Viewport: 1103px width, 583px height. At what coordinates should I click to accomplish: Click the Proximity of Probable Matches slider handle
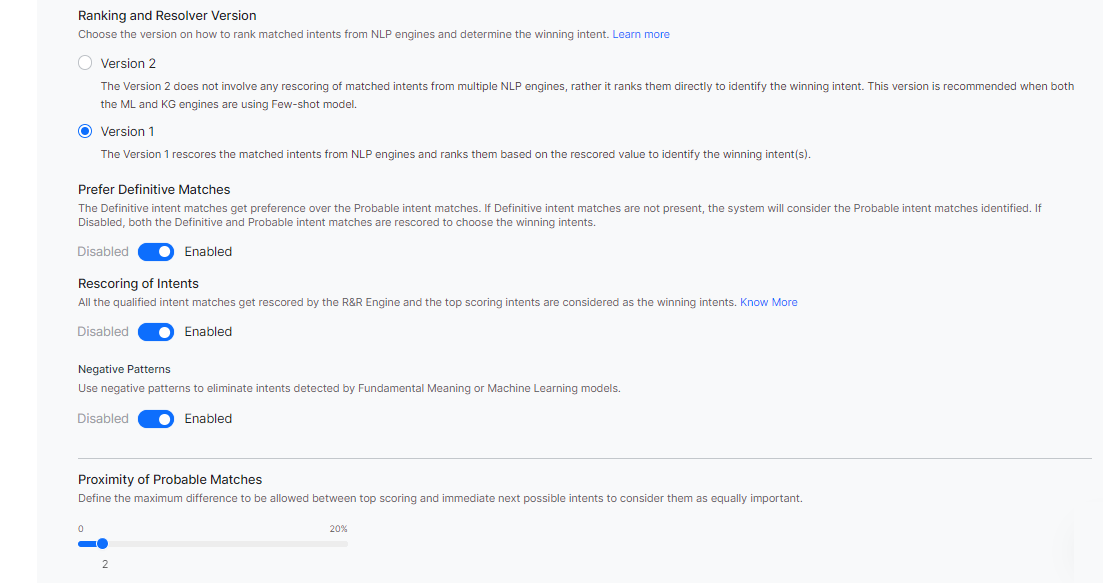click(x=102, y=544)
